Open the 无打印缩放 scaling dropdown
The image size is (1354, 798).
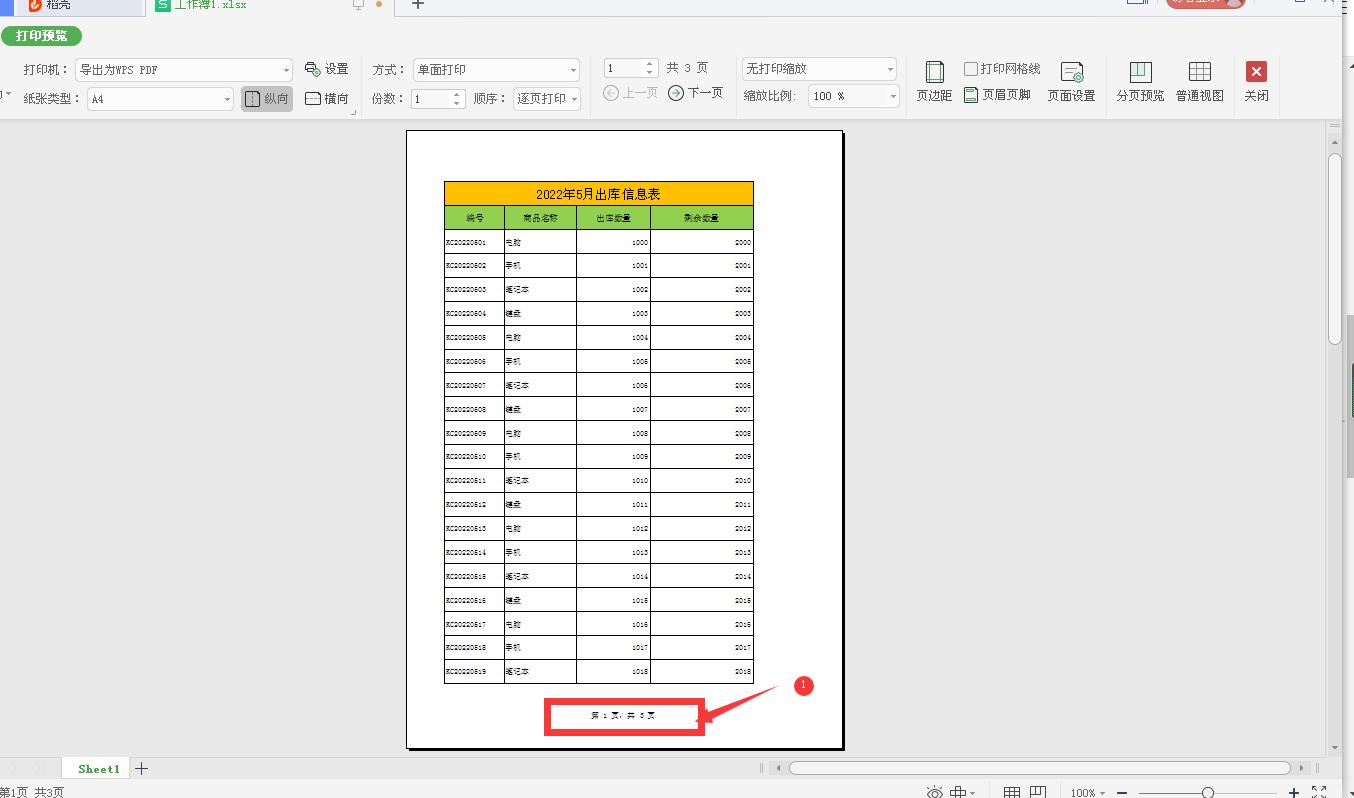[x=818, y=67]
